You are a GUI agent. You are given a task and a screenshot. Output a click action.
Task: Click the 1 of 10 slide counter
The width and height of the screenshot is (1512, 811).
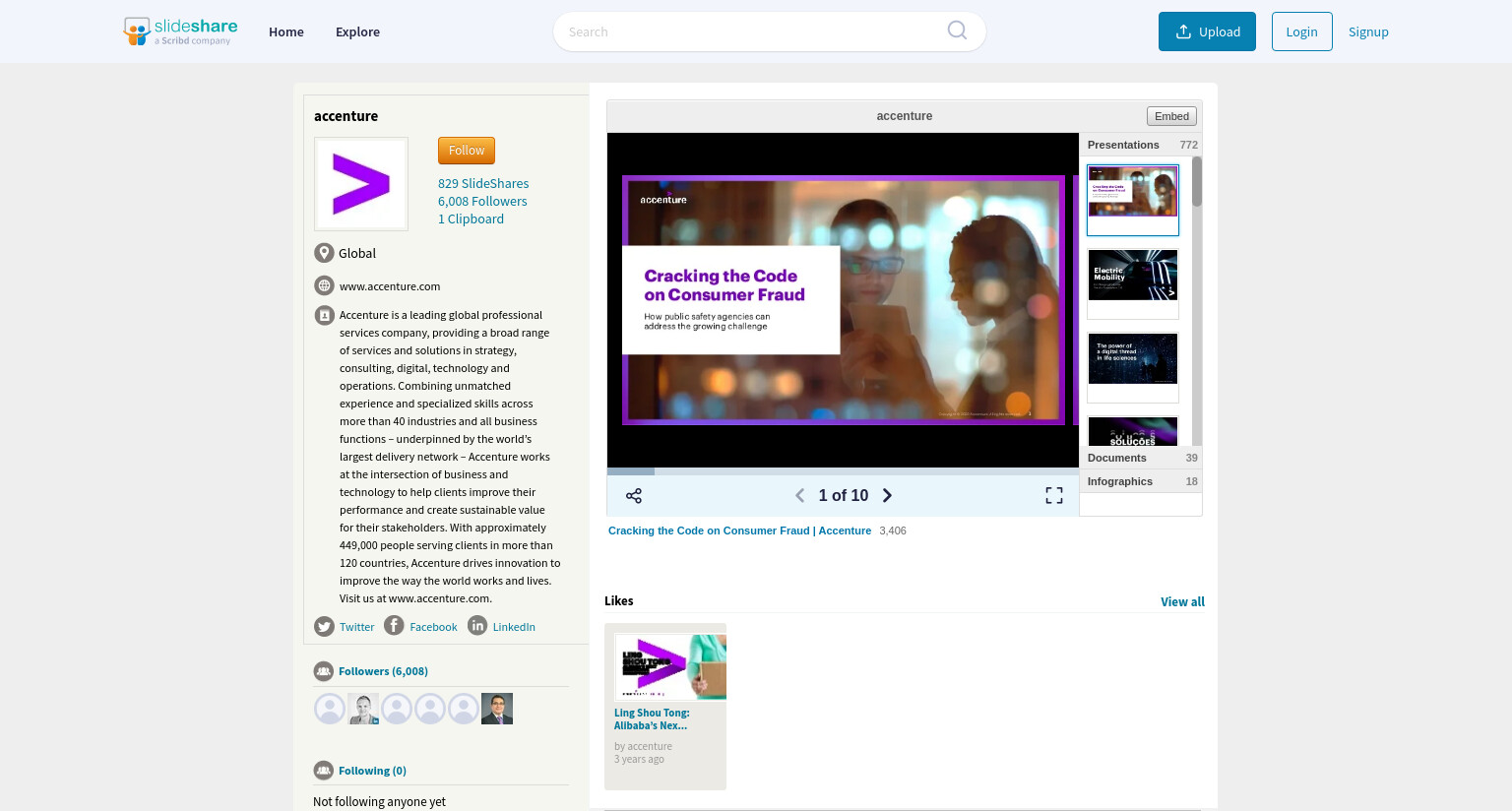(844, 495)
